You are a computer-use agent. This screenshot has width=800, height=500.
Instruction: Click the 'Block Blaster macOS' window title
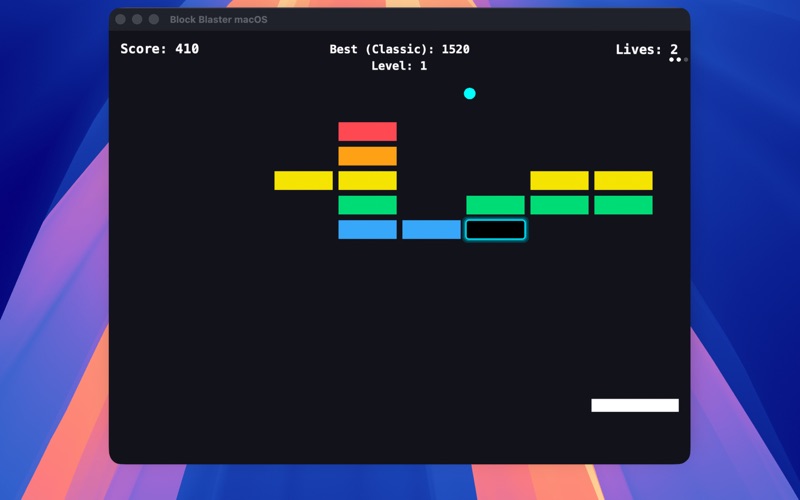[218, 19]
